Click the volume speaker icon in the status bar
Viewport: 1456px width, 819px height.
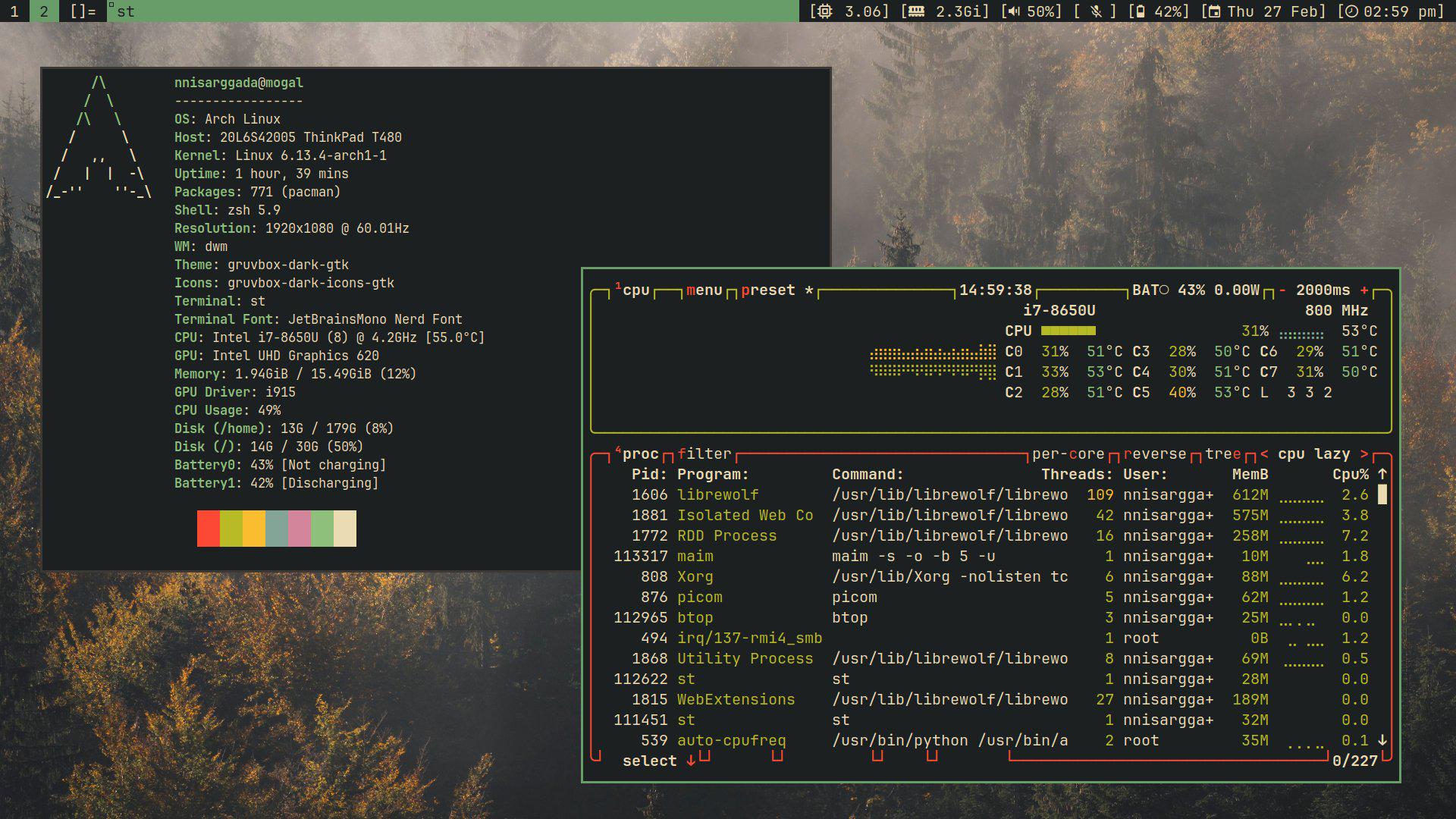[x=1012, y=12]
